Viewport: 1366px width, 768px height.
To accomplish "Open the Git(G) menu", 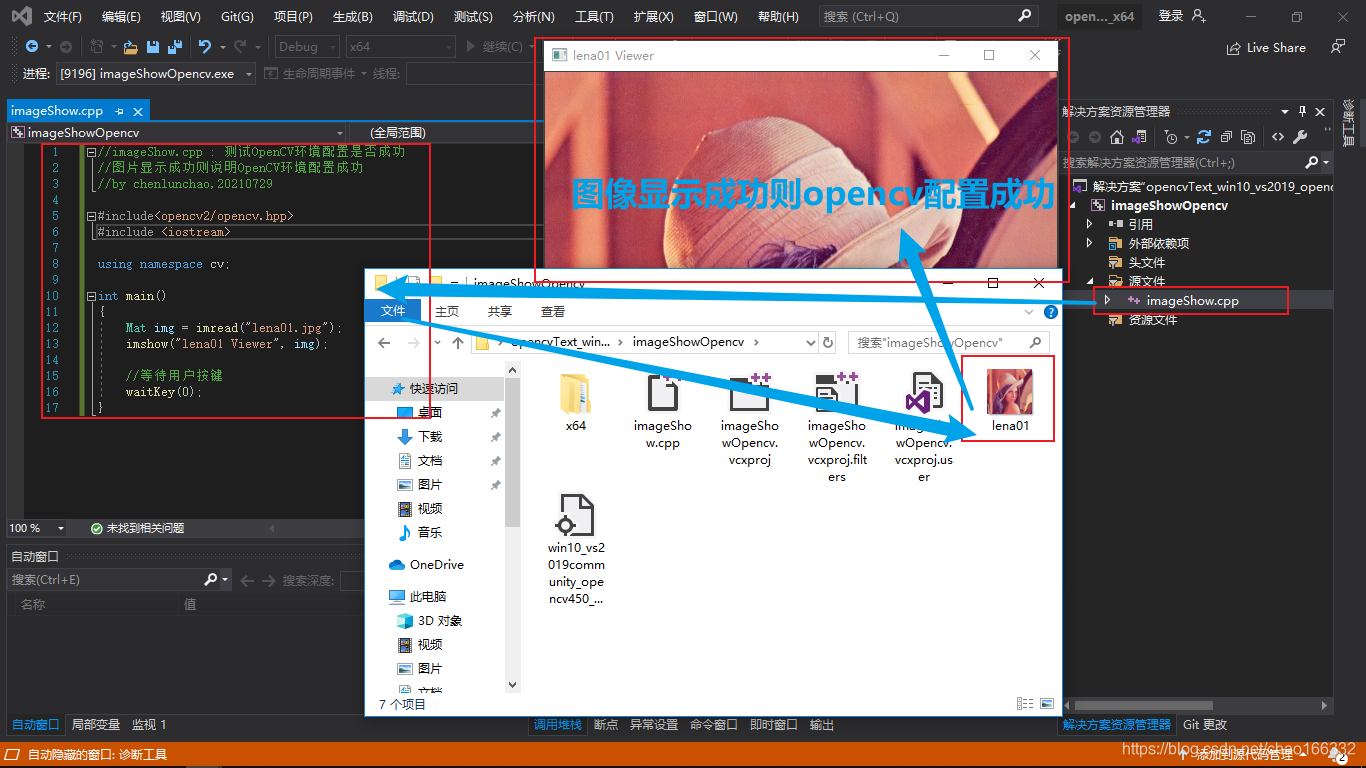I will point(237,17).
